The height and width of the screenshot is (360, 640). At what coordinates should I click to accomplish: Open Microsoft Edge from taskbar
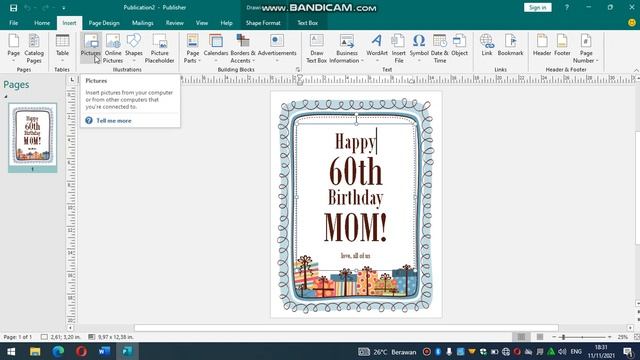tap(58, 351)
